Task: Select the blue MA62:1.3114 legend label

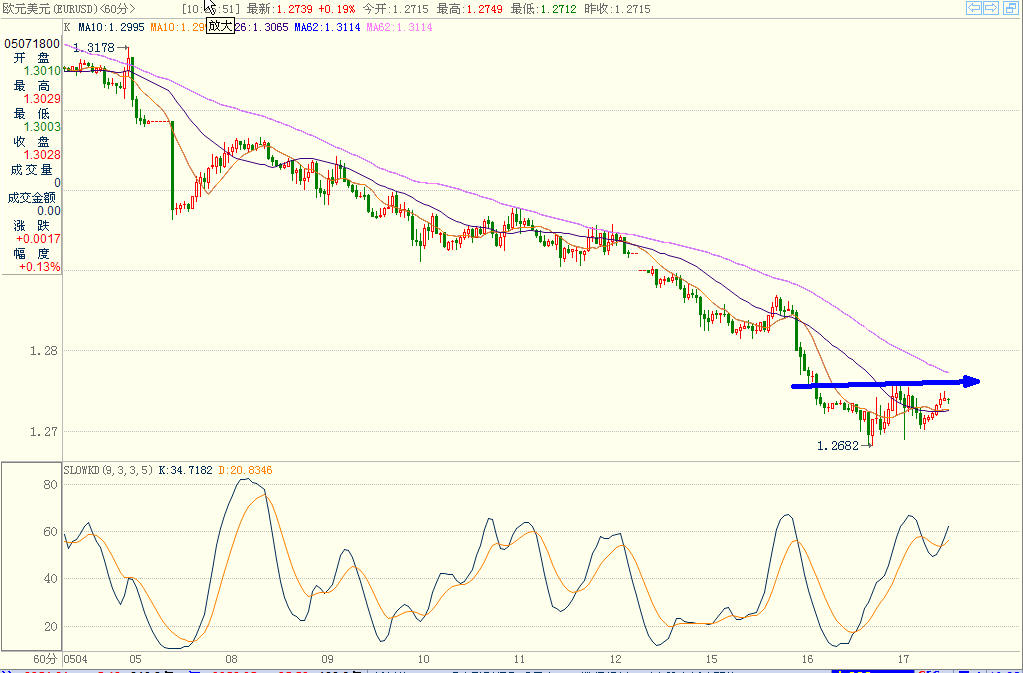Action: (327, 27)
